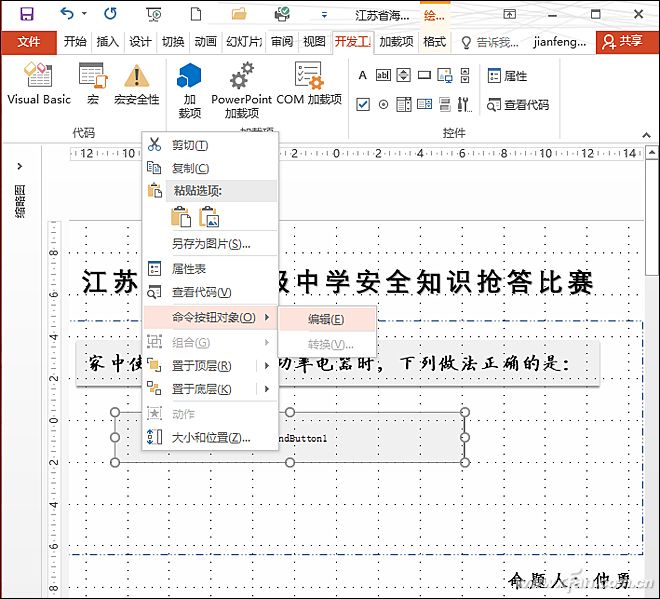
Task: Select the text box (abl) control
Action: 383,76
